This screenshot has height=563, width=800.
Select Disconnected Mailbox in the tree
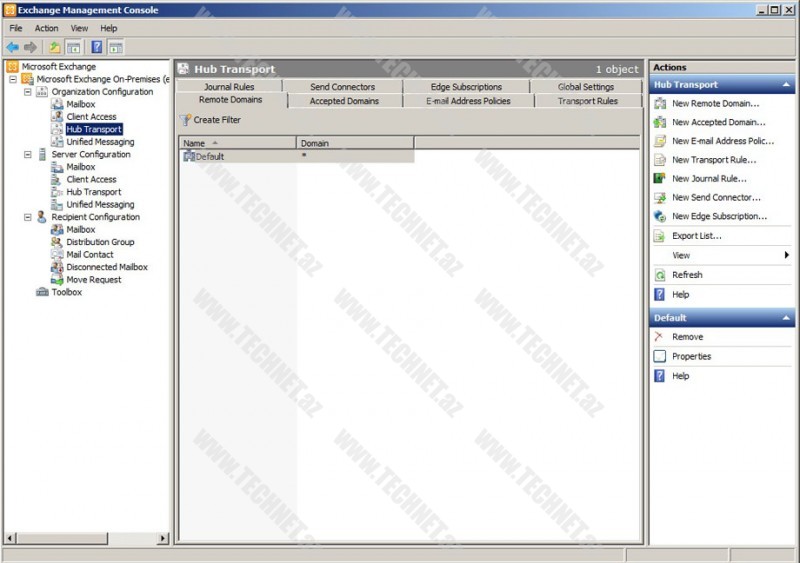pyautogui.click(x=107, y=267)
